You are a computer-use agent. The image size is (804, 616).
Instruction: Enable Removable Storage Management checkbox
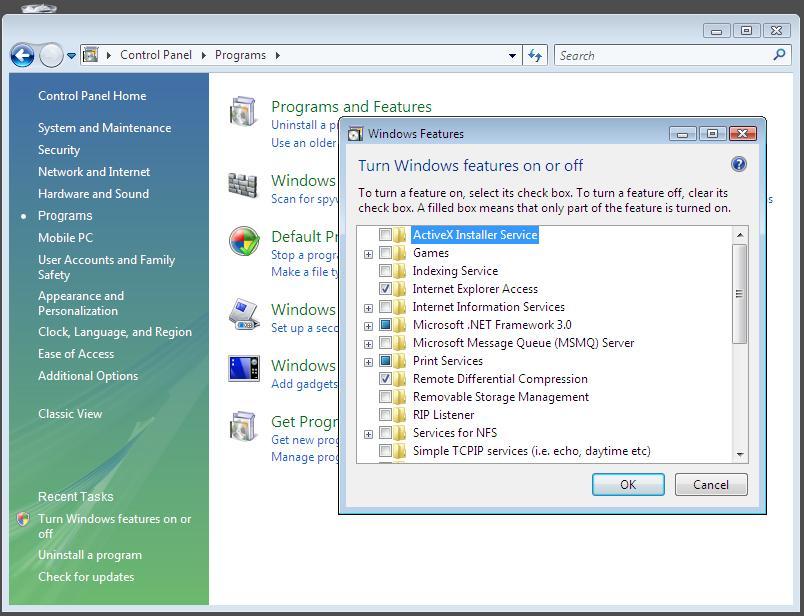pos(385,396)
